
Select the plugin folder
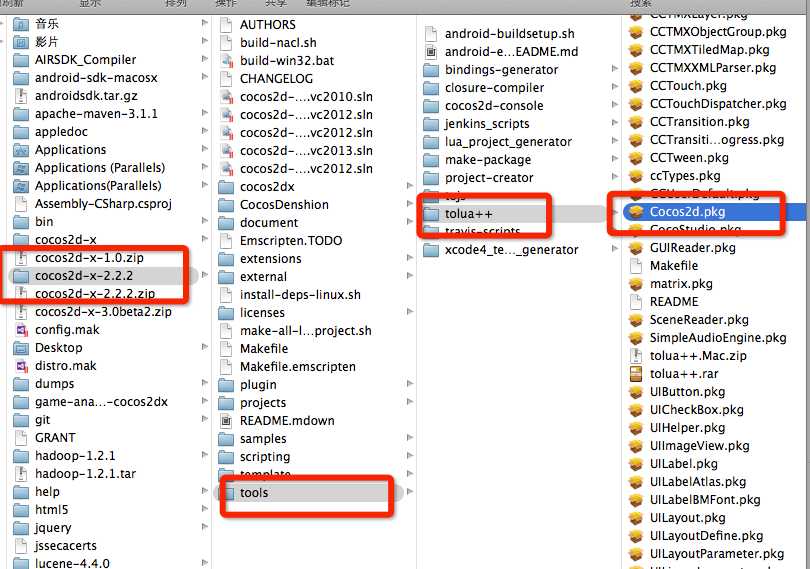tap(258, 385)
